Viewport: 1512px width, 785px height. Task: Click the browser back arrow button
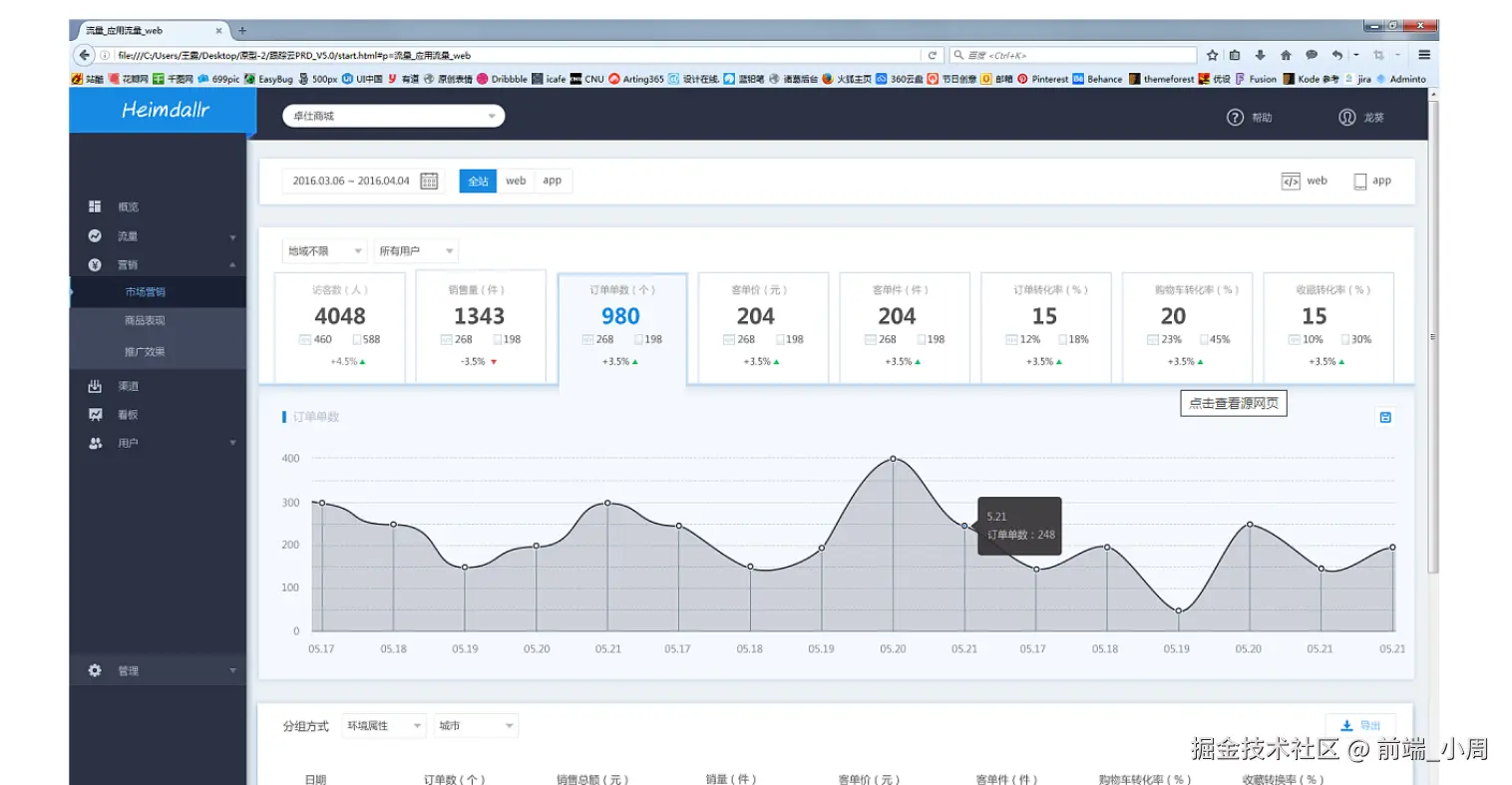85,55
